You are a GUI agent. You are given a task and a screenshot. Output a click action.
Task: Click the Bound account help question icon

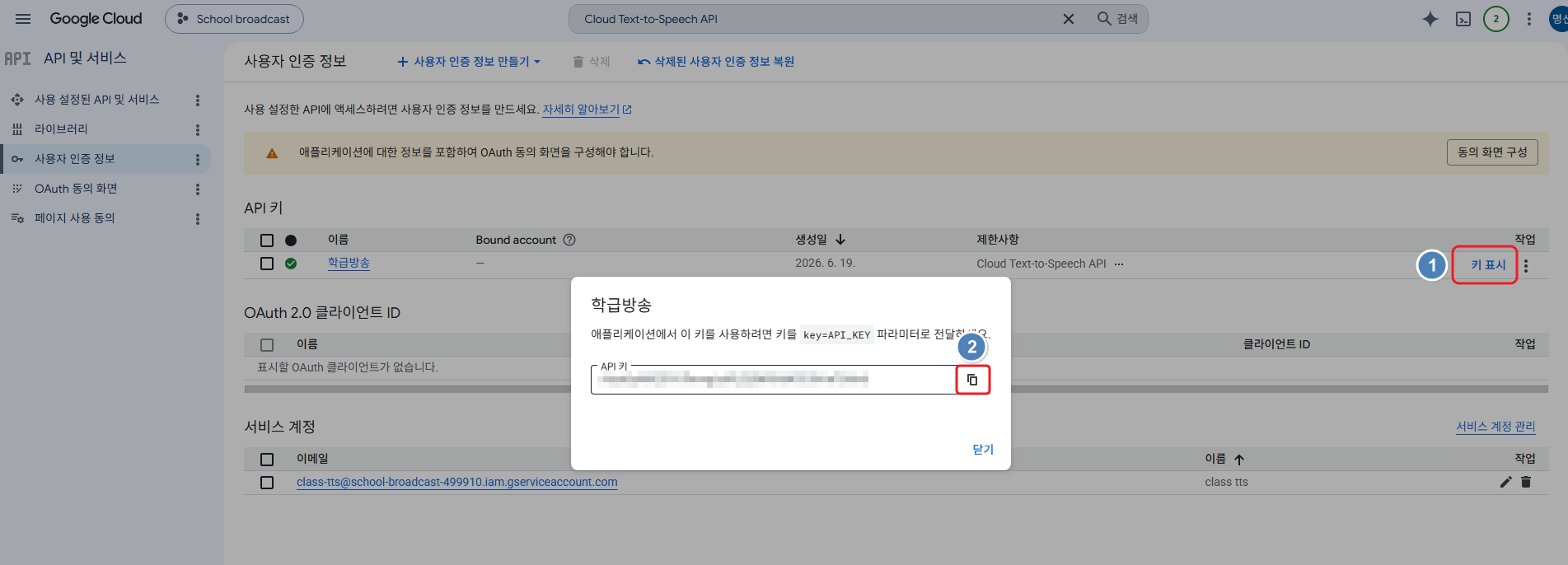click(x=569, y=240)
